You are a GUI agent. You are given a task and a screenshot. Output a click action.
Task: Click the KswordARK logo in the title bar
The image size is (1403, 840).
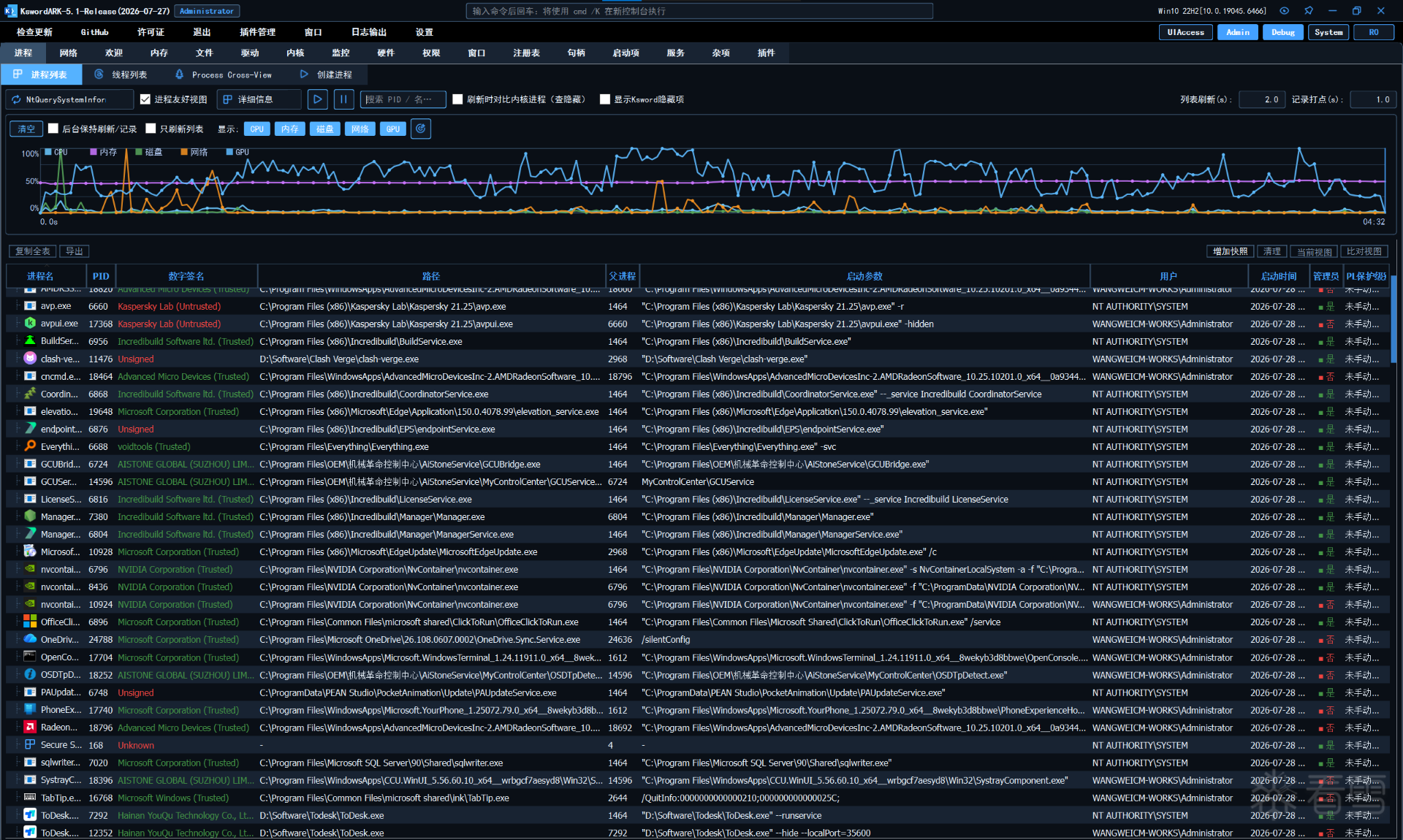click(x=10, y=11)
